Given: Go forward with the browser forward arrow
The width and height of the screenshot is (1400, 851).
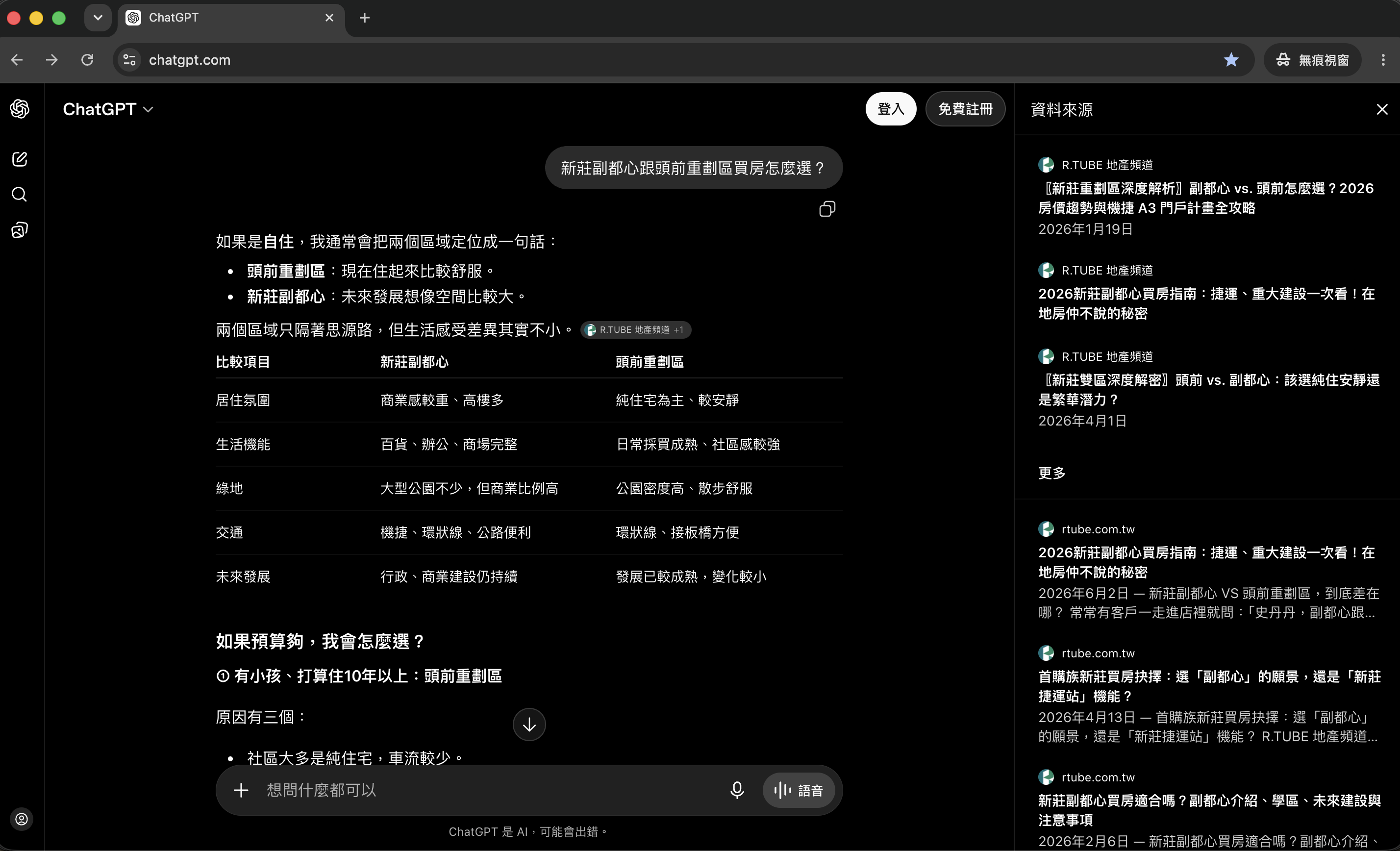Looking at the screenshot, I should 51,60.
